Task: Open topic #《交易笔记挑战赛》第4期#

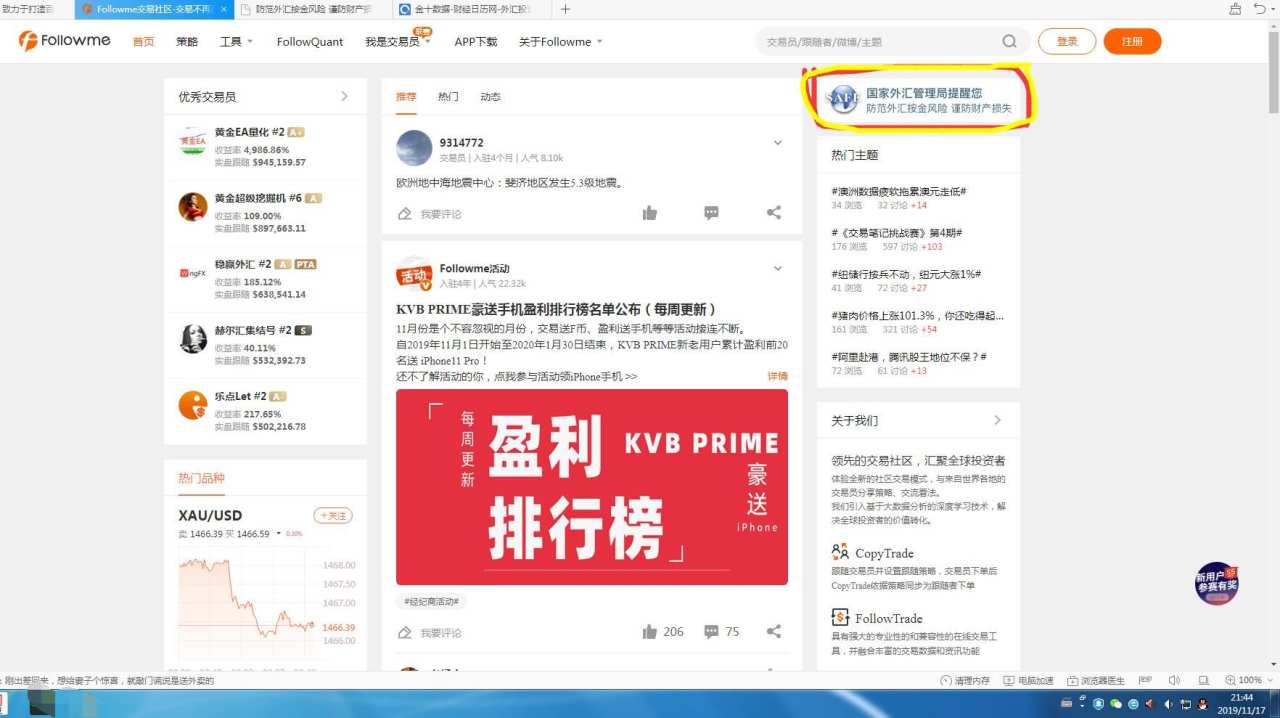Action: (x=897, y=232)
